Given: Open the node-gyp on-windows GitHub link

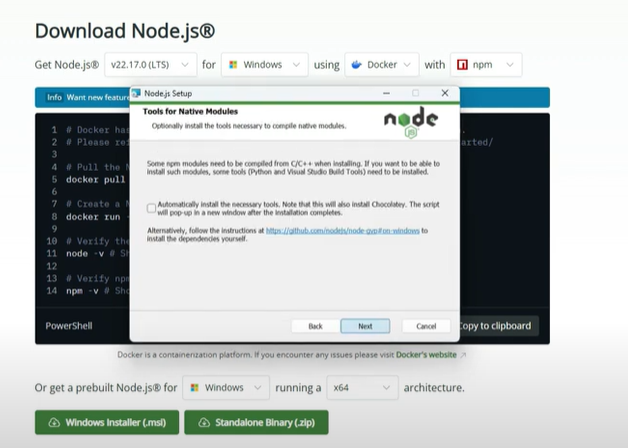Looking at the screenshot, I should (342, 231).
